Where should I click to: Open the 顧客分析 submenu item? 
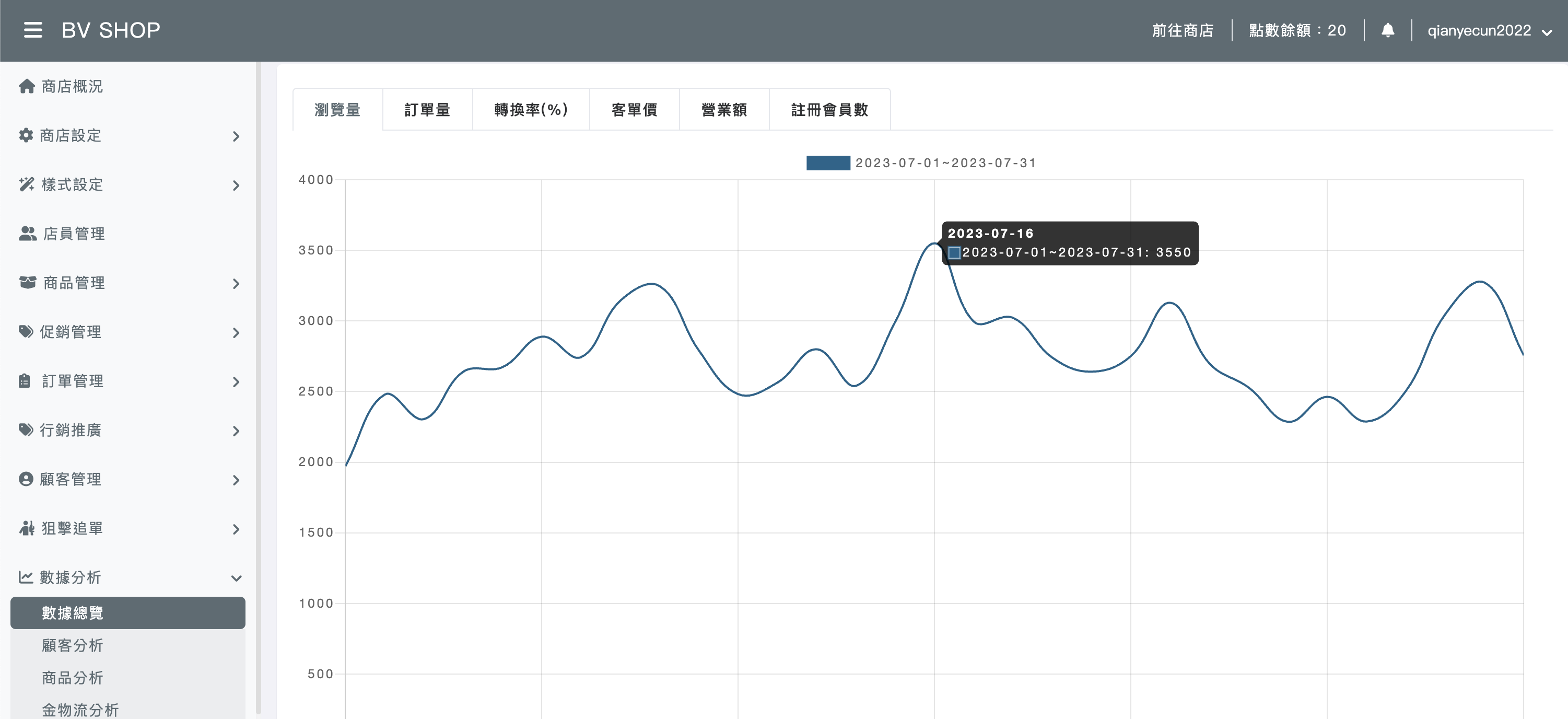tap(128, 645)
